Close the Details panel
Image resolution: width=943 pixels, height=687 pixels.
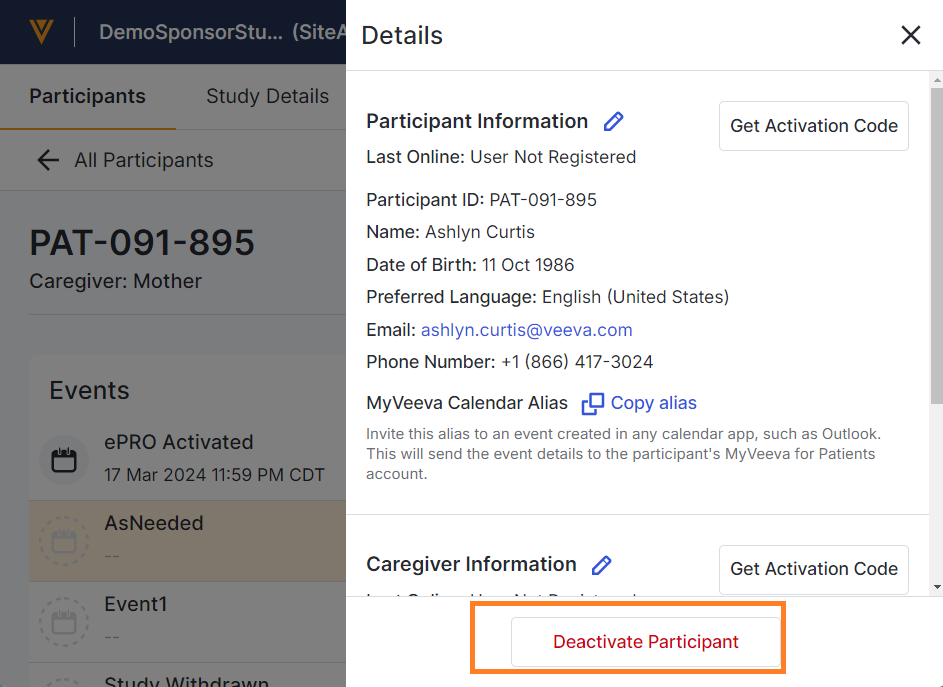910,36
